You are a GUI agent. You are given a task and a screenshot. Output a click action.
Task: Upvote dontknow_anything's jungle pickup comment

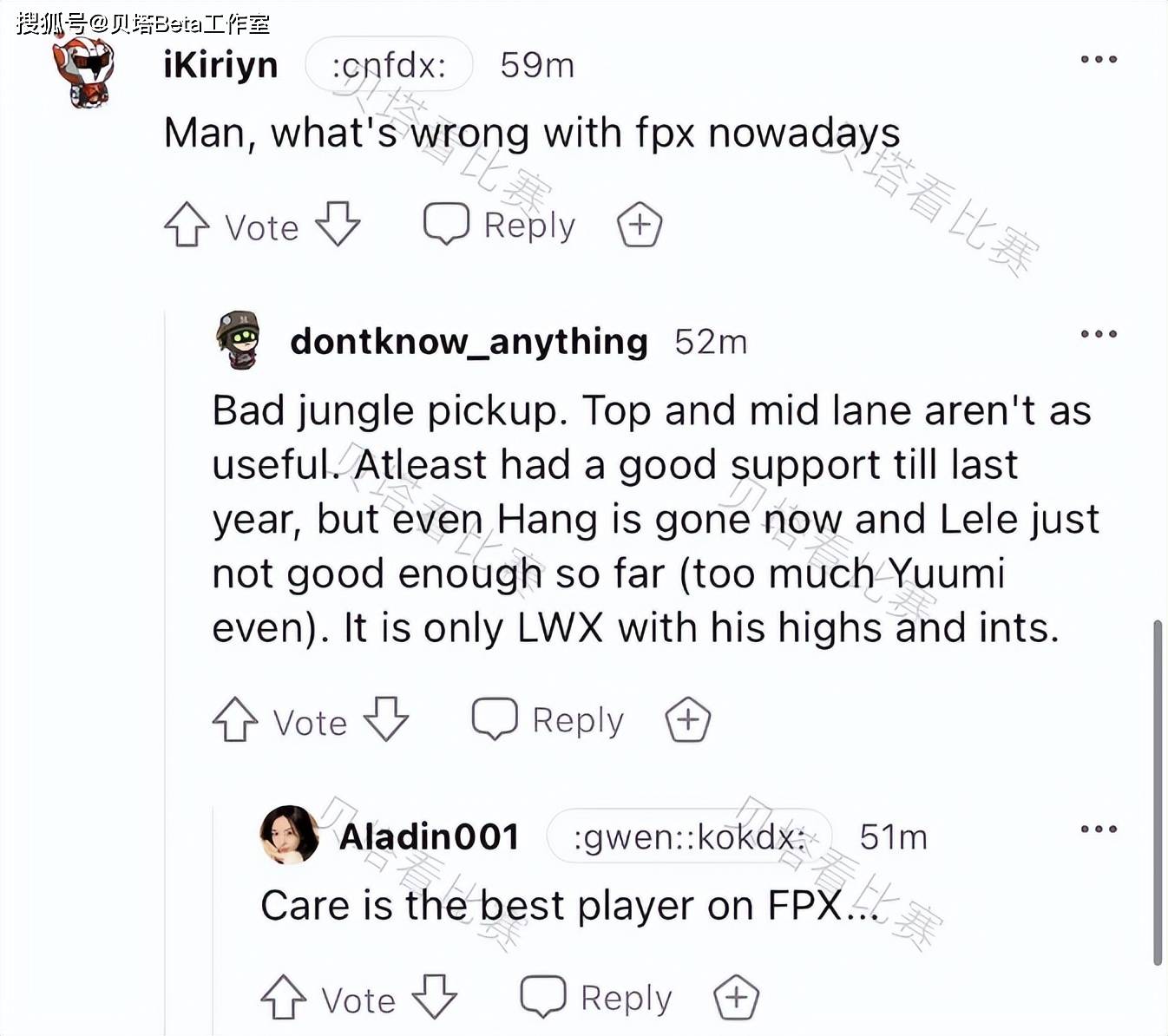tap(235, 719)
